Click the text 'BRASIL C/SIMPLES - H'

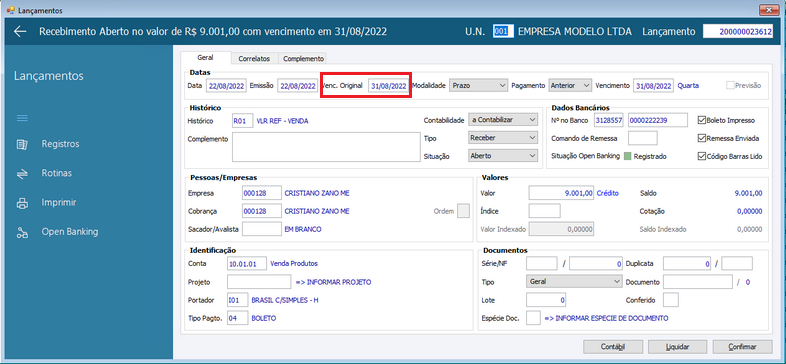[x=284, y=300]
